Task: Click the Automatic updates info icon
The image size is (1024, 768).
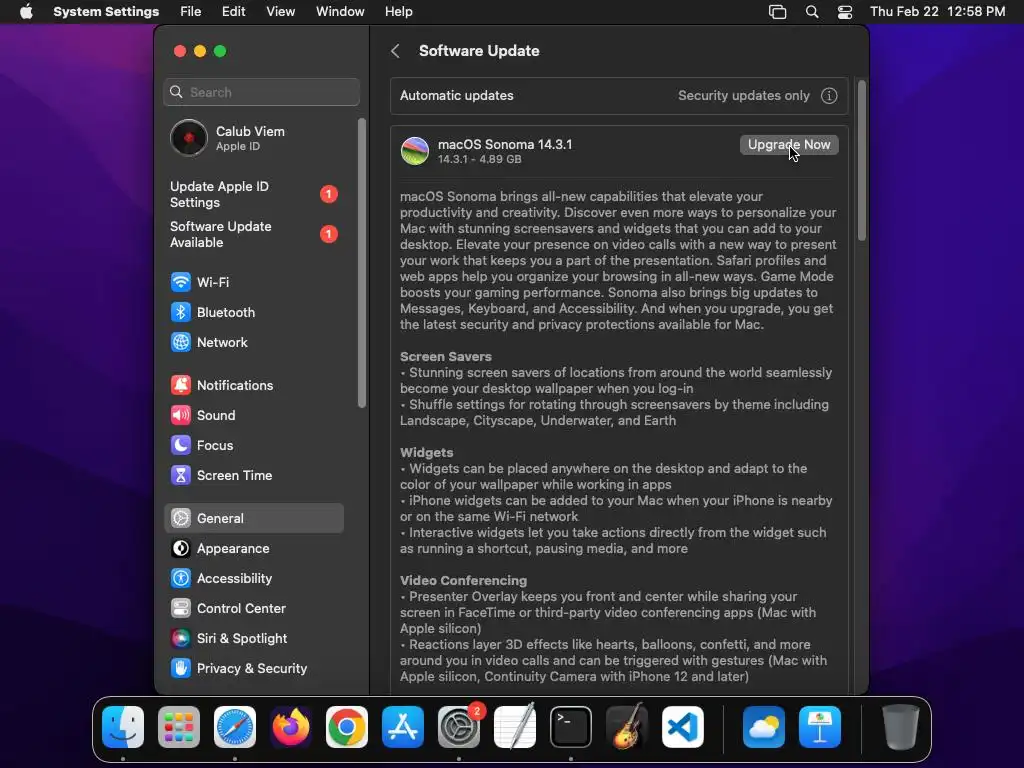Action: point(829,96)
